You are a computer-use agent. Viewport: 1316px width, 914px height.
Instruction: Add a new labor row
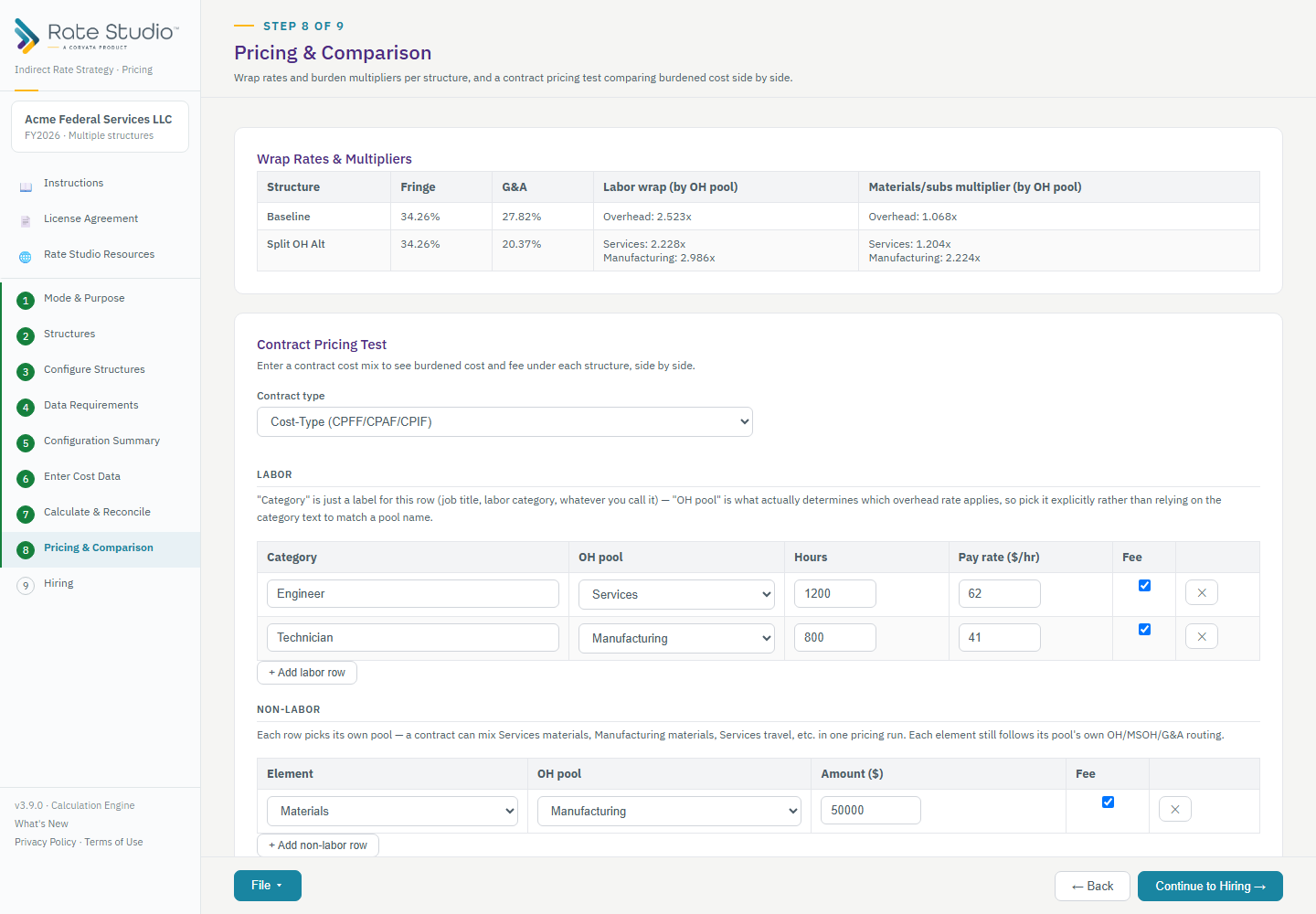click(307, 673)
